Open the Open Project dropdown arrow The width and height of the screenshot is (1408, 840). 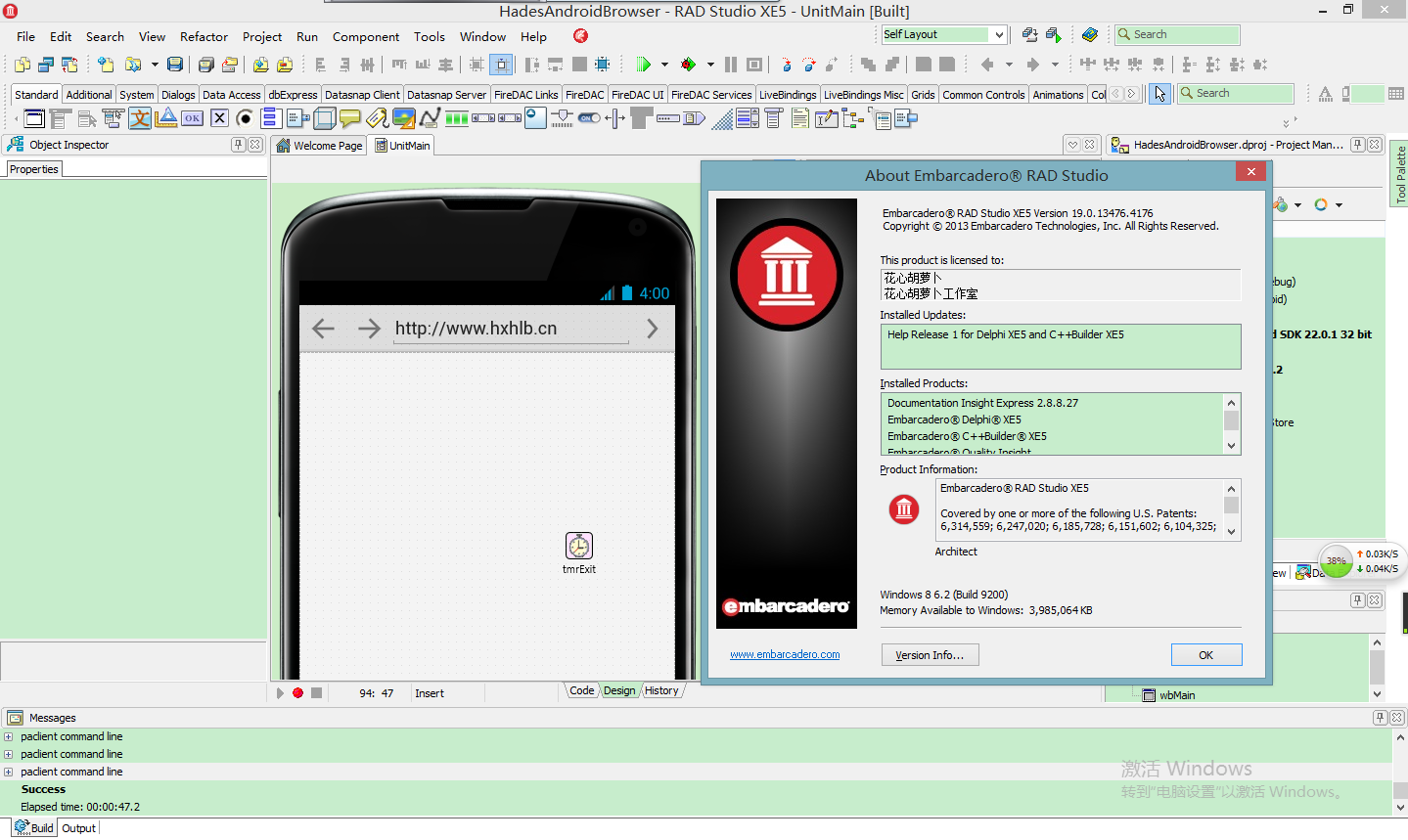pyautogui.click(x=155, y=65)
